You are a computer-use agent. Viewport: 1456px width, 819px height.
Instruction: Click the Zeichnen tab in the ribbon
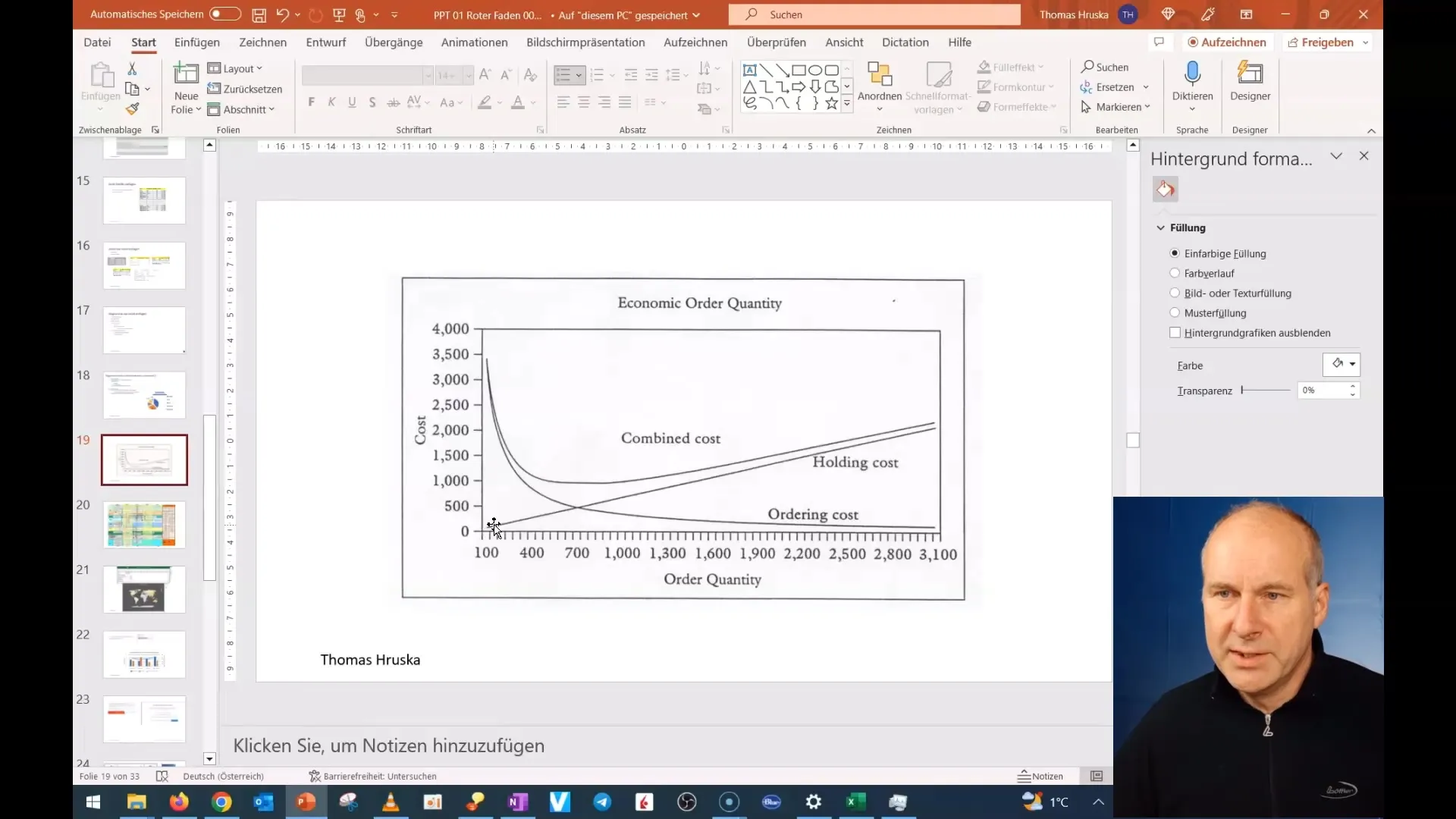262,42
